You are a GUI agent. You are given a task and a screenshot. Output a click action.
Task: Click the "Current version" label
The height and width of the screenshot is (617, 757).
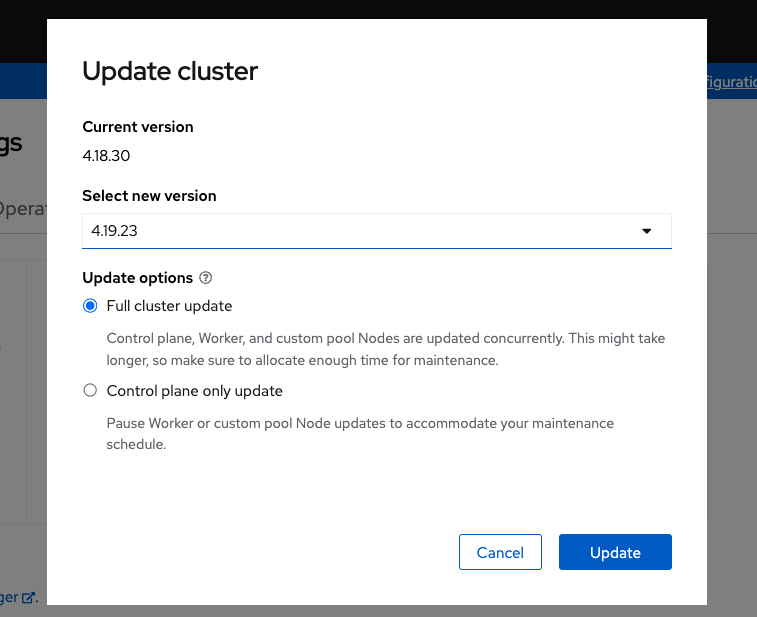138,127
